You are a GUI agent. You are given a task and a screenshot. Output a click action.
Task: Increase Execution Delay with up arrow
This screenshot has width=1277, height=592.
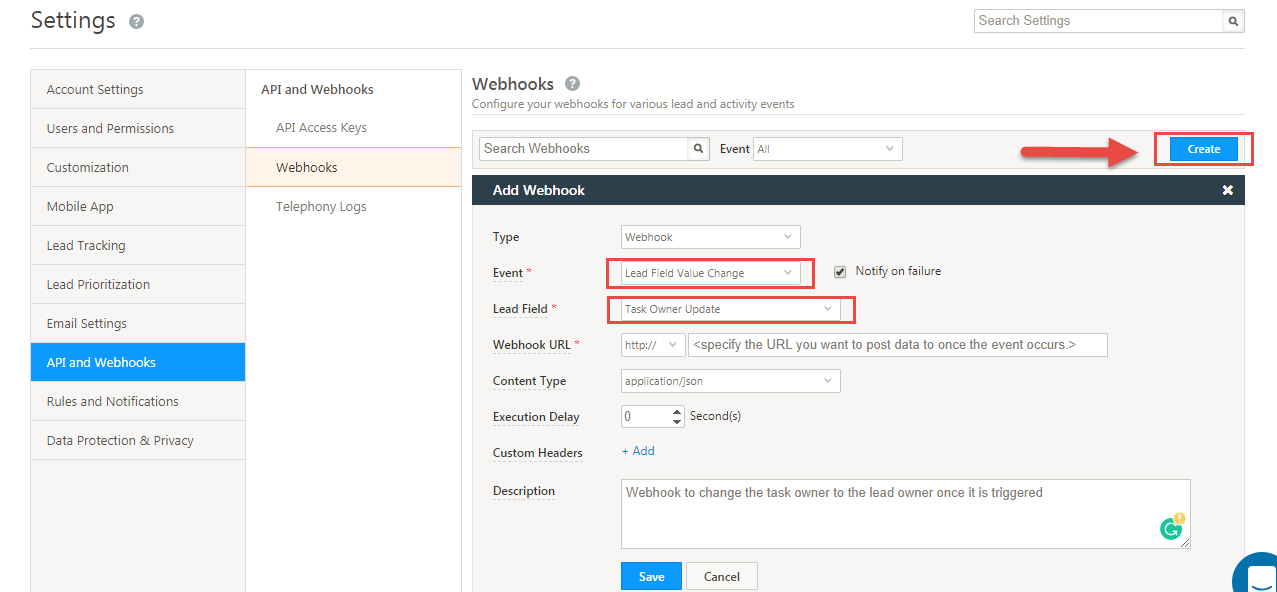click(x=677, y=411)
